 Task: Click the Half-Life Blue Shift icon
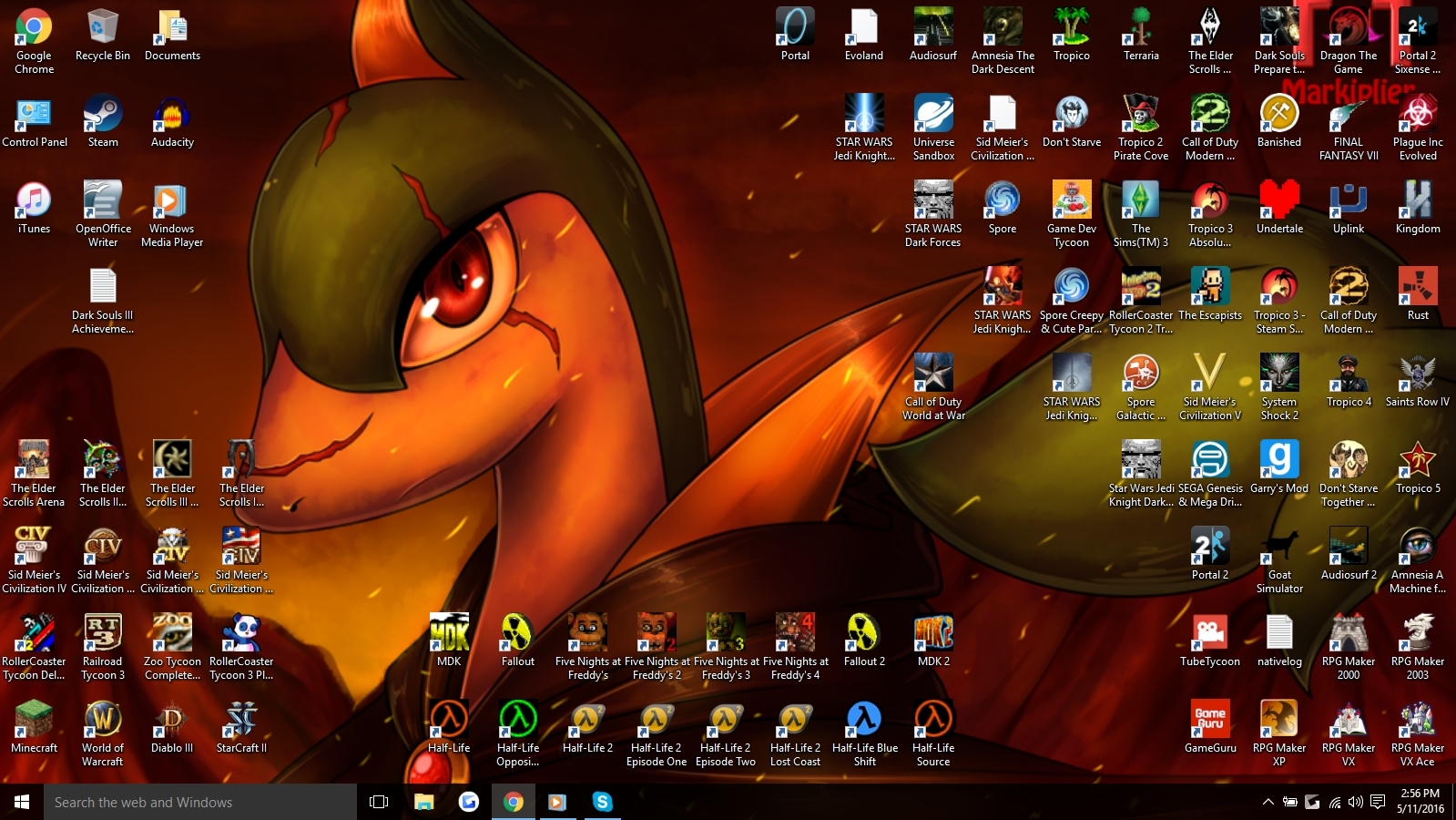[864, 734]
